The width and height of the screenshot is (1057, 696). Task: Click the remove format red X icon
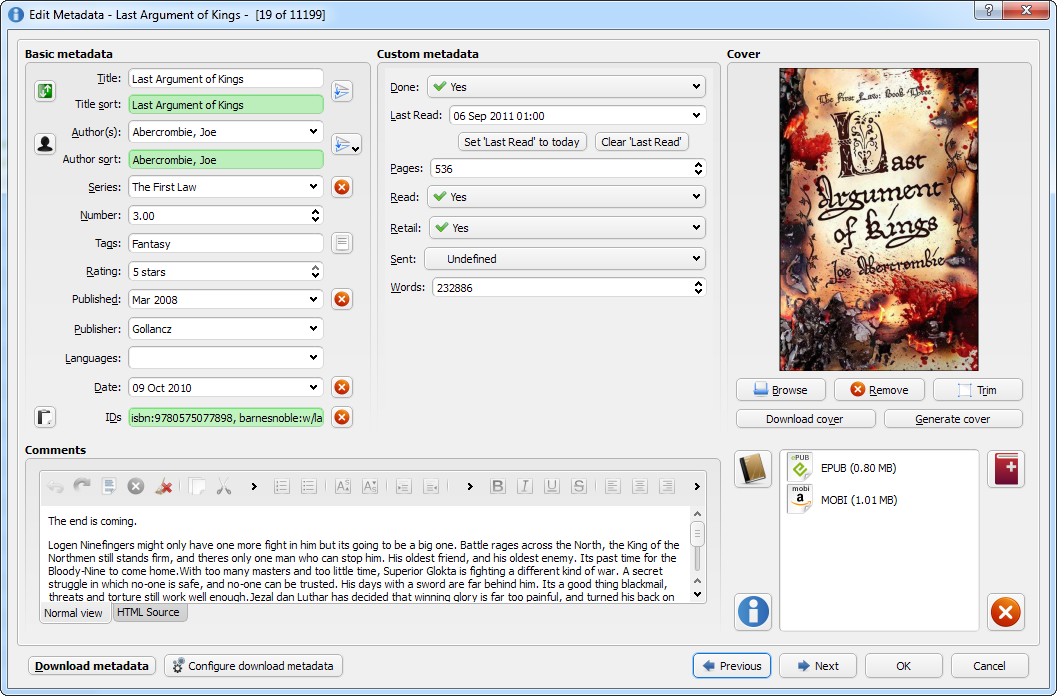(1006, 612)
